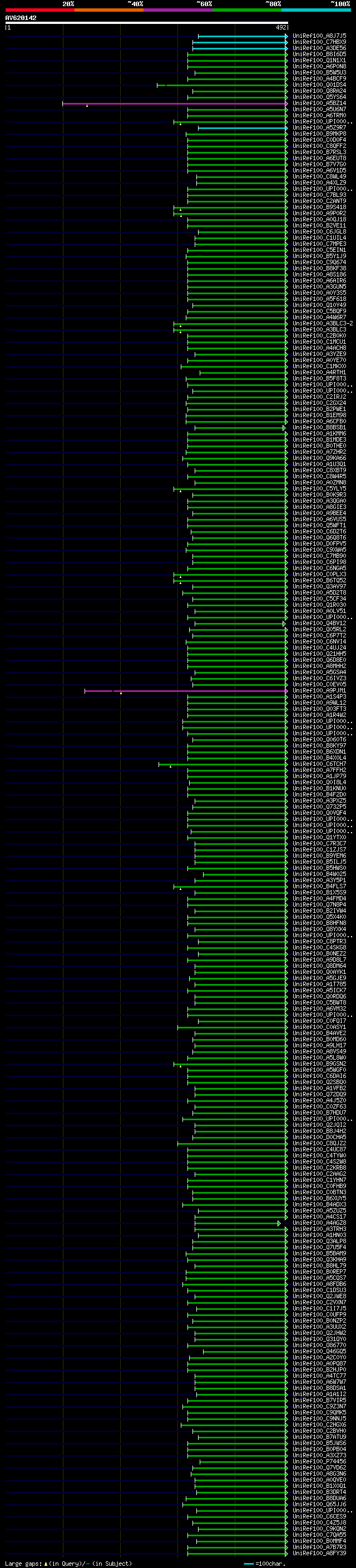Select the UniRef100_A4TC77 label

point(319,1376)
